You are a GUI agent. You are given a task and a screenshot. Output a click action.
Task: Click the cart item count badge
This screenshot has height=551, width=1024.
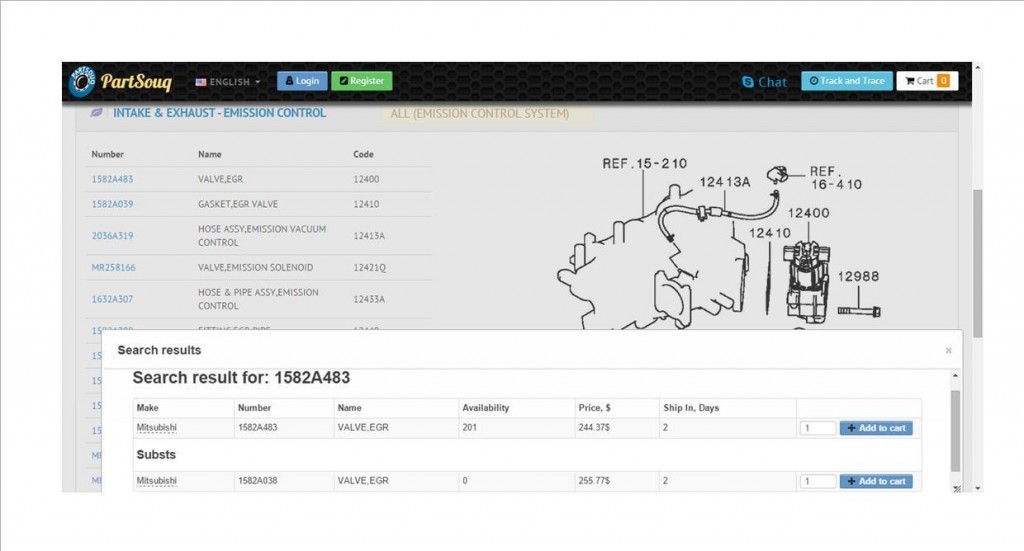click(x=944, y=81)
